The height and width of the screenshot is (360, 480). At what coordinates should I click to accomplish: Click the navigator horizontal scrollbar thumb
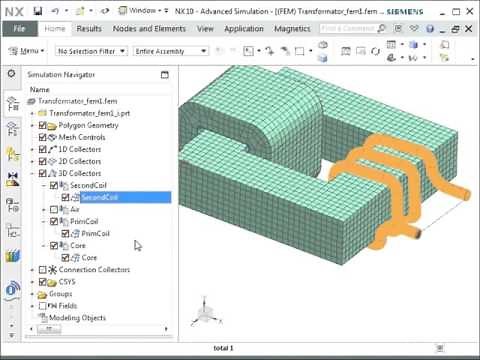pos(49,329)
